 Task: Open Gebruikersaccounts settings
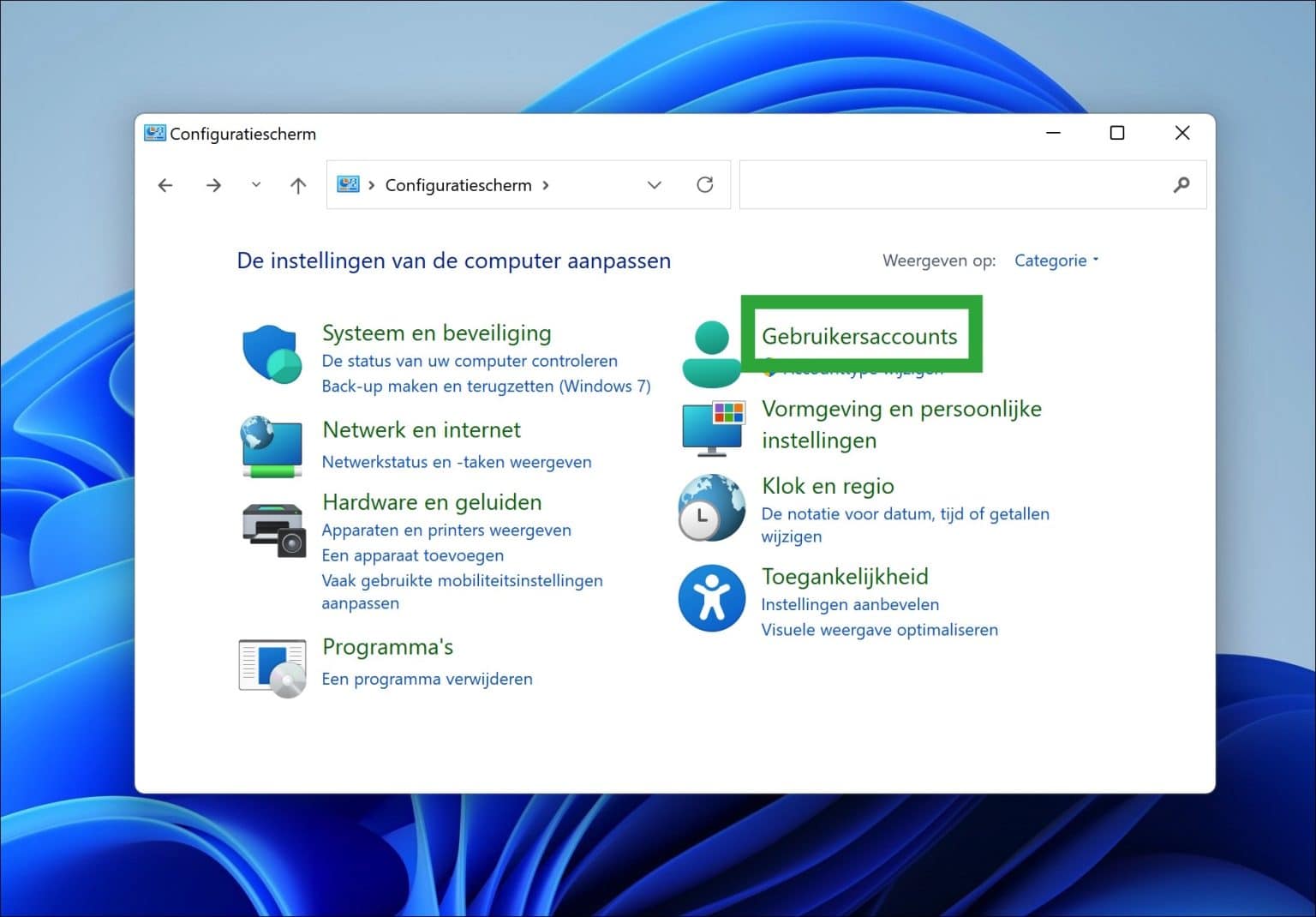859,336
